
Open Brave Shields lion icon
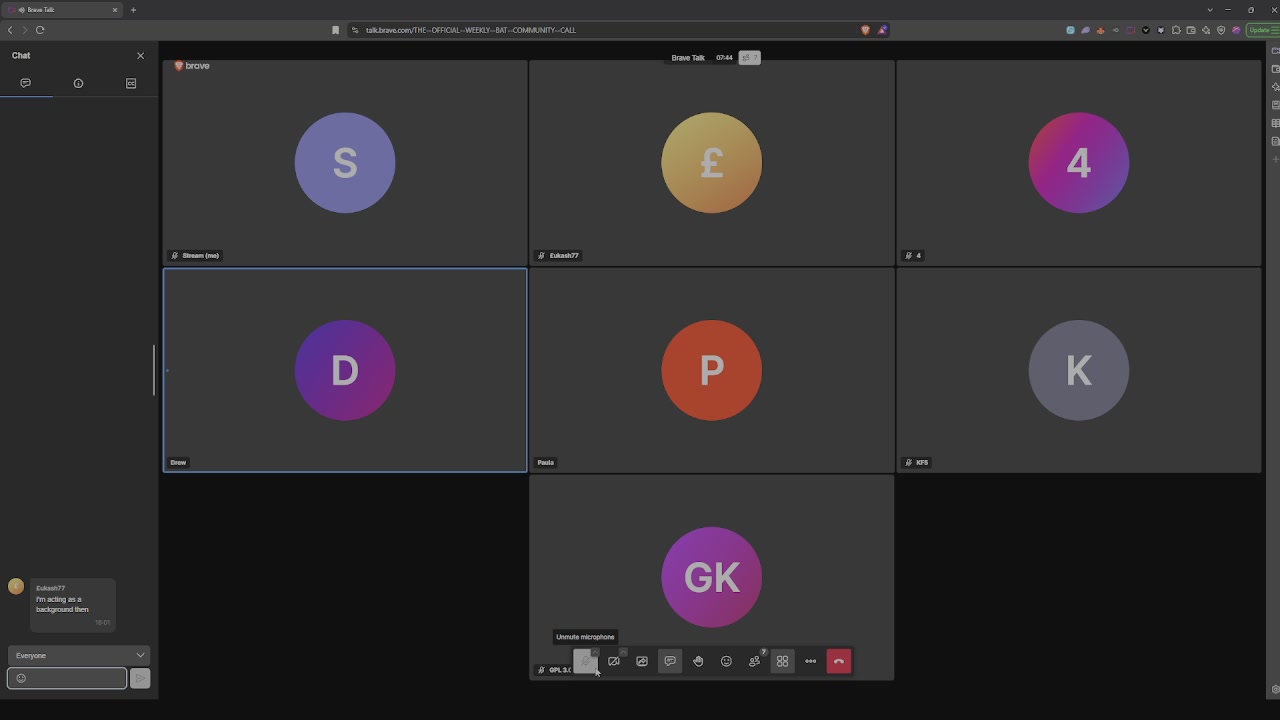click(x=865, y=30)
